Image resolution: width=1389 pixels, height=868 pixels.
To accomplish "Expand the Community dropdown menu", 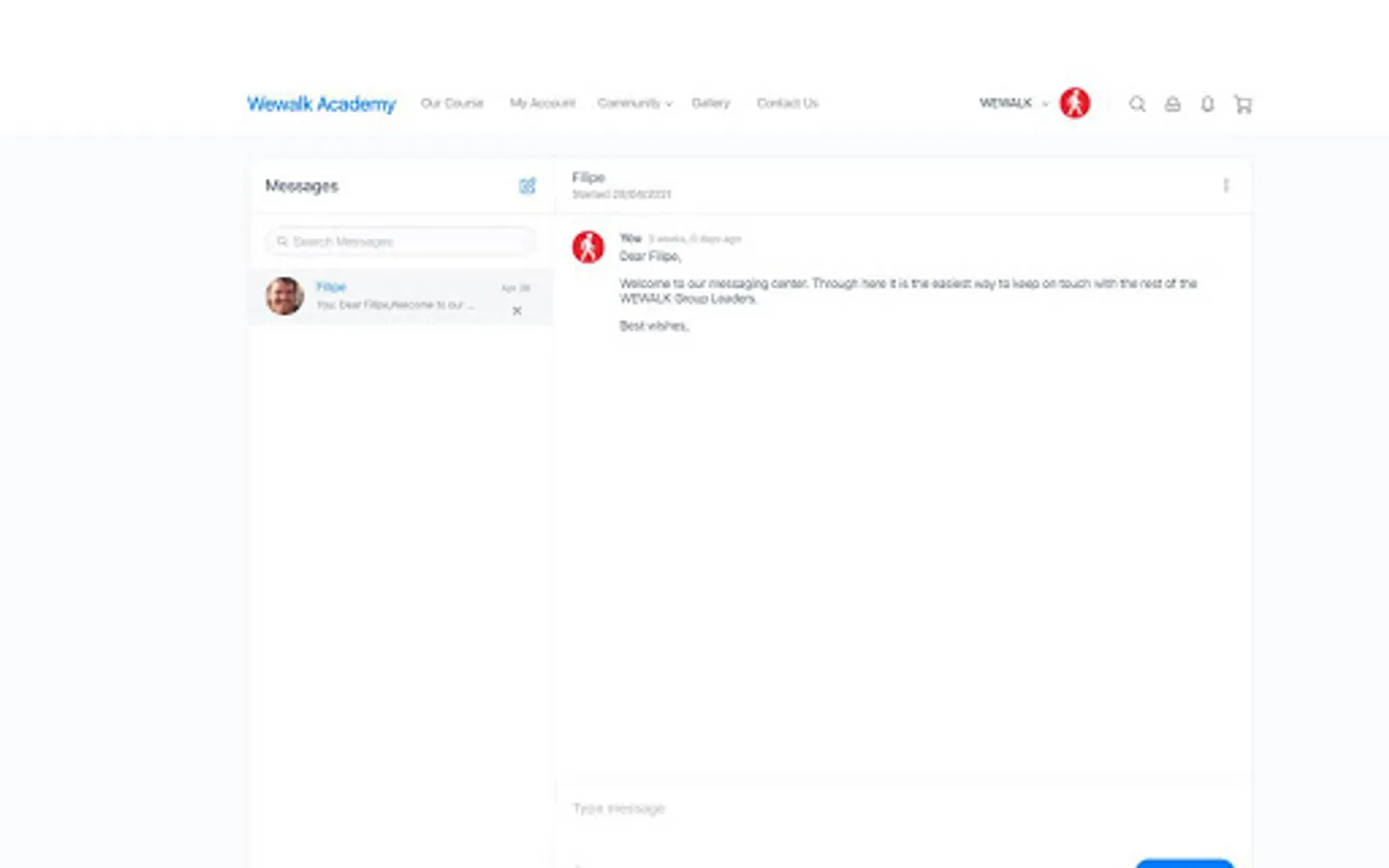I will pyautogui.click(x=635, y=103).
